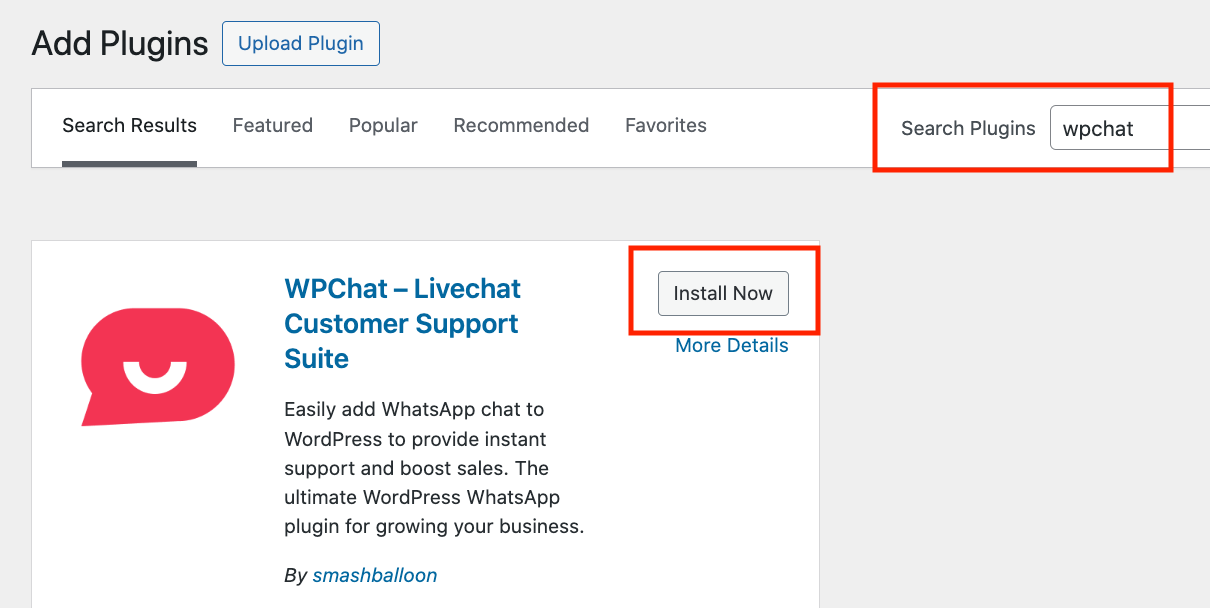Go to the Popular plugins tab
Image resolution: width=1210 pixels, height=608 pixels.
(383, 126)
